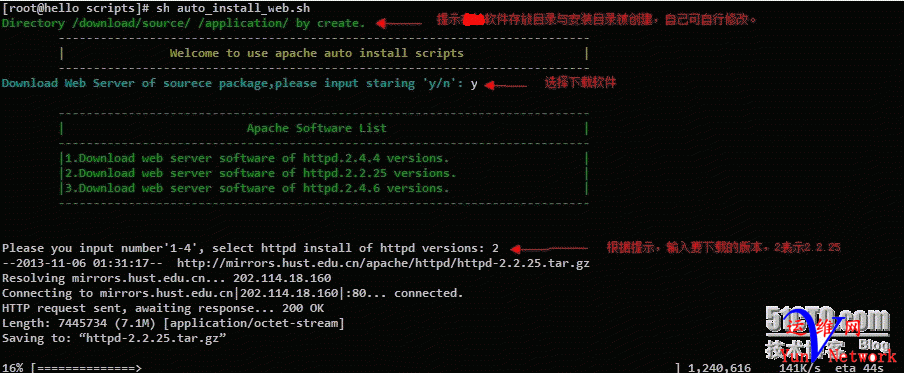Select option 3 httpd.2.4.6 download line
This screenshot has height=373, width=904.
257,188
